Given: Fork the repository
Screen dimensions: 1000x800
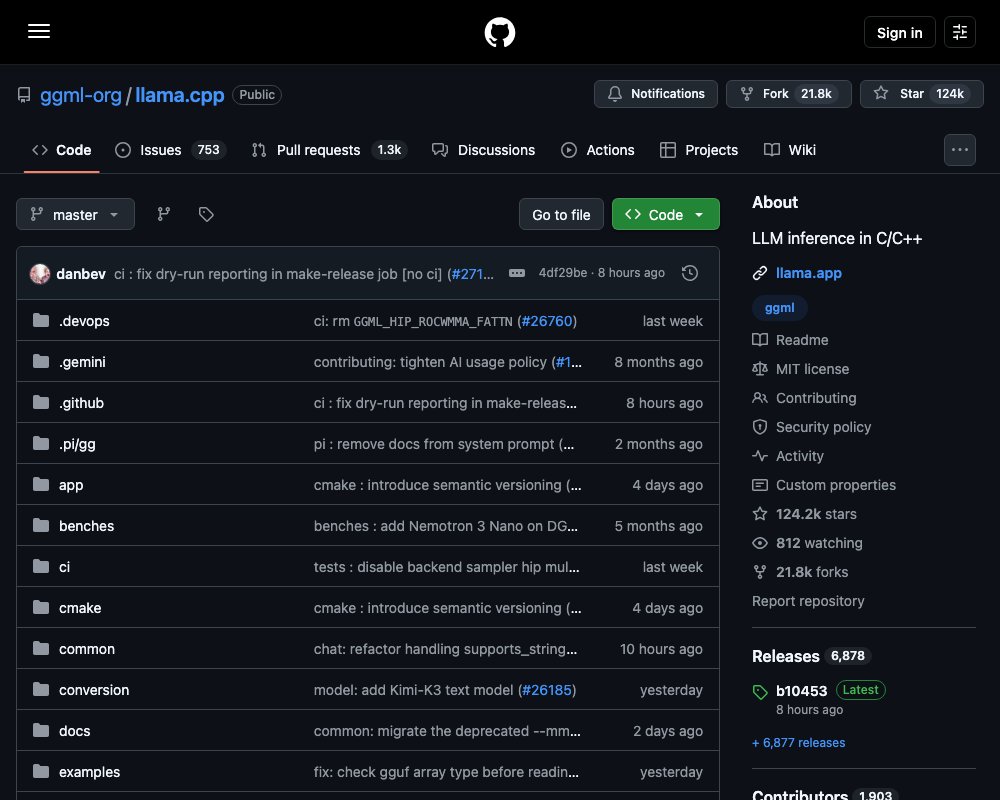Looking at the screenshot, I should (788, 94).
